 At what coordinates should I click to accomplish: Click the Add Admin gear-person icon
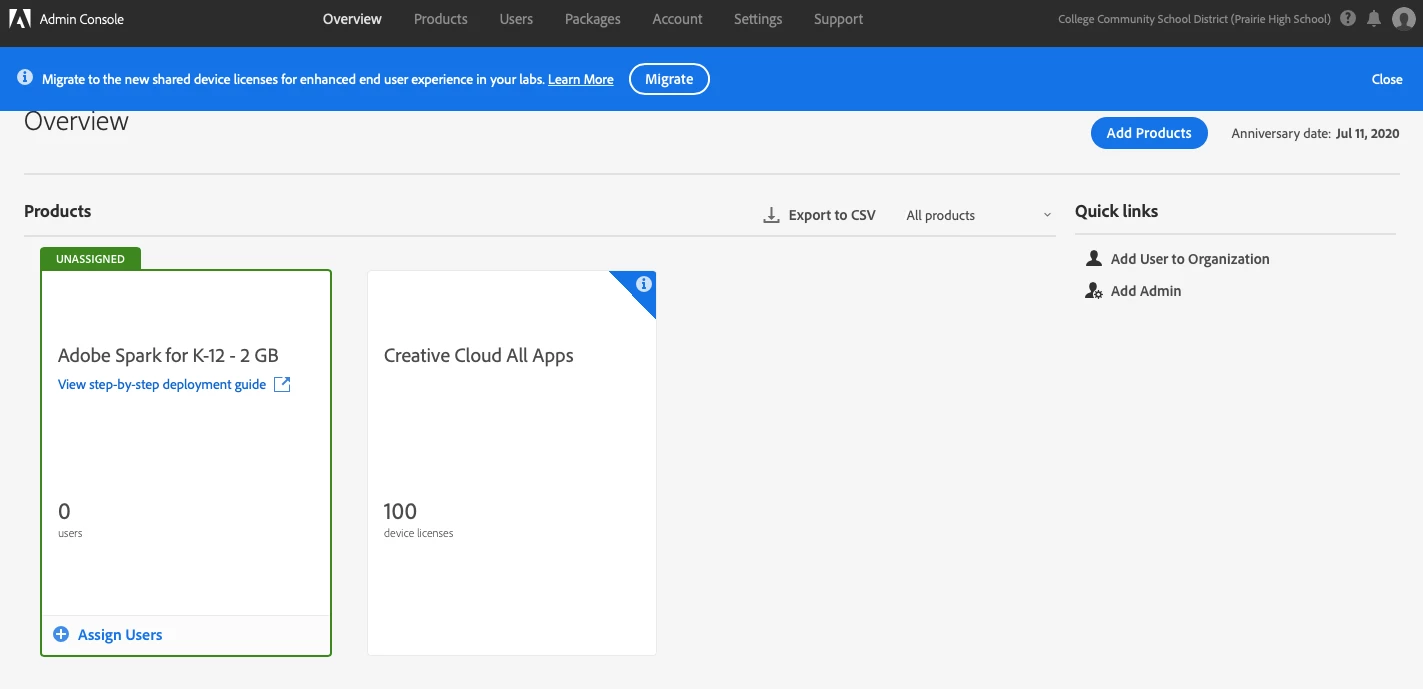[1093, 291]
